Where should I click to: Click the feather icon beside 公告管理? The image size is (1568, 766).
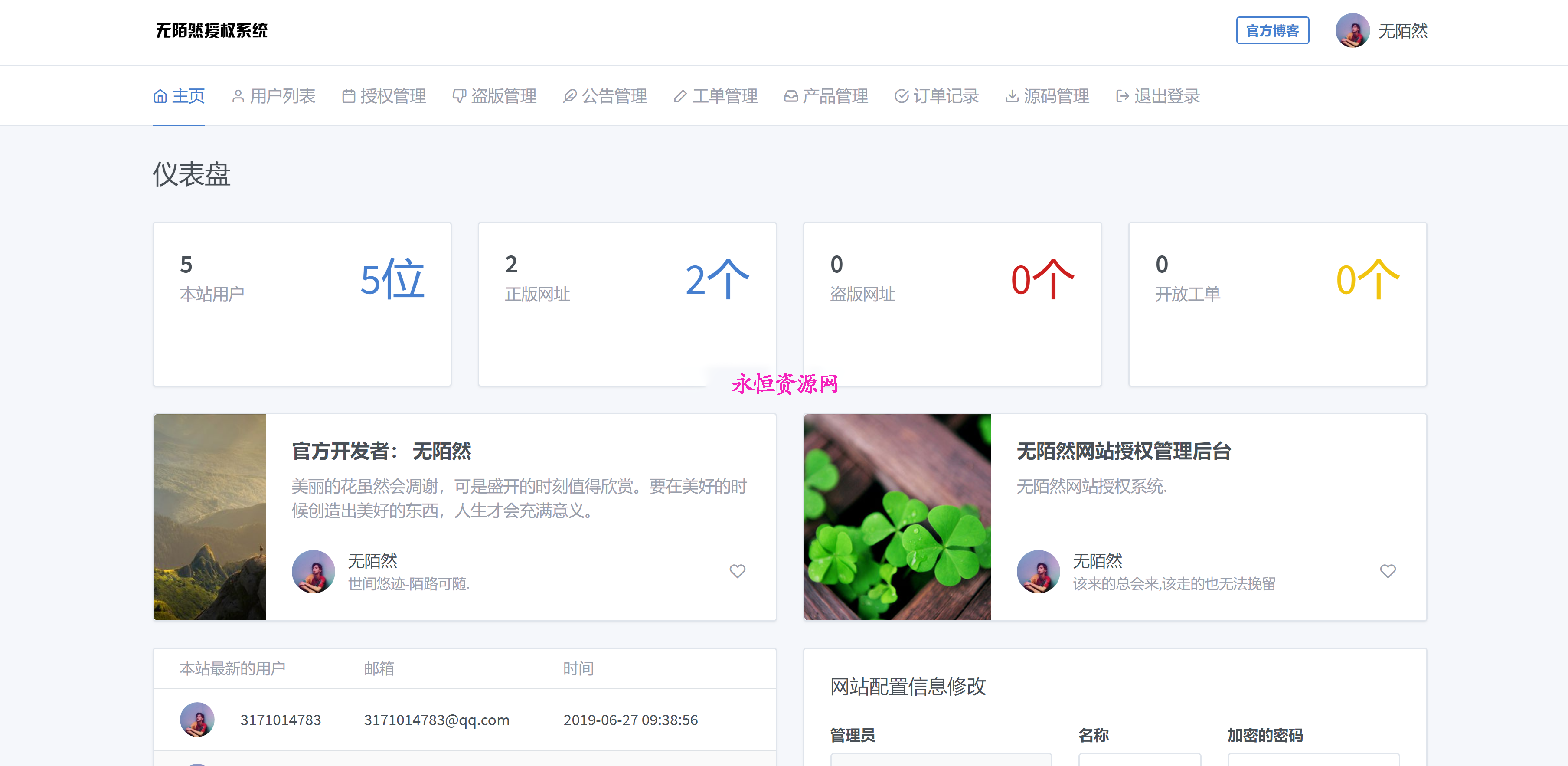tap(570, 96)
